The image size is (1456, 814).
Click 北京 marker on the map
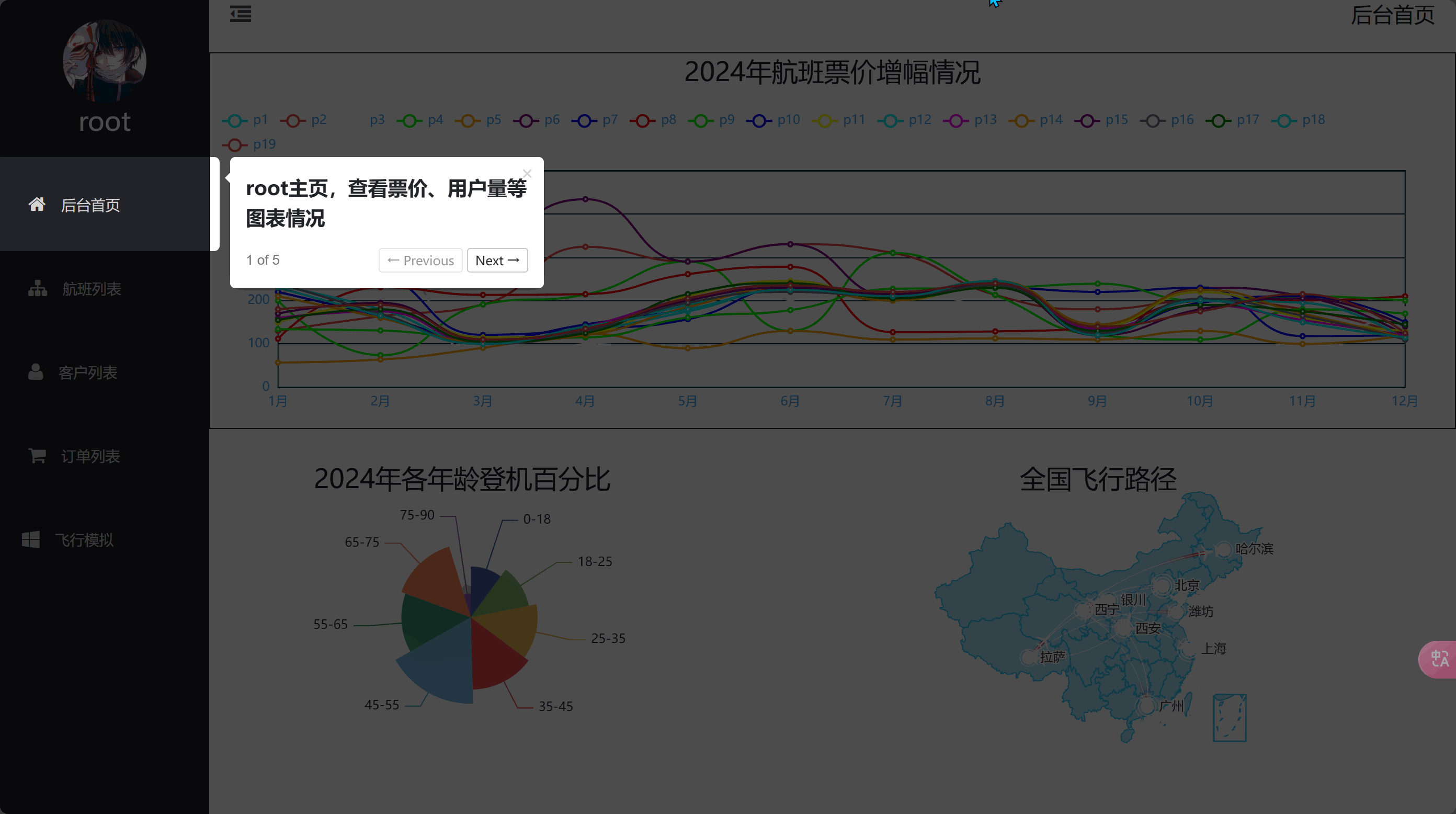pyautogui.click(x=1162, y=585)
